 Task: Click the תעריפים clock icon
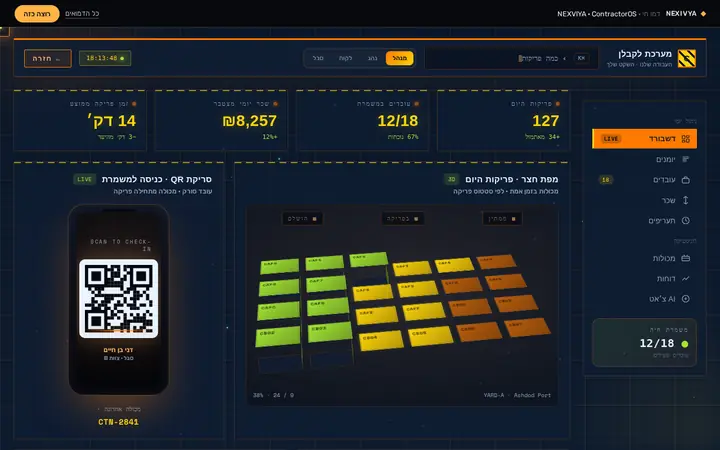(x=686, y=220)
